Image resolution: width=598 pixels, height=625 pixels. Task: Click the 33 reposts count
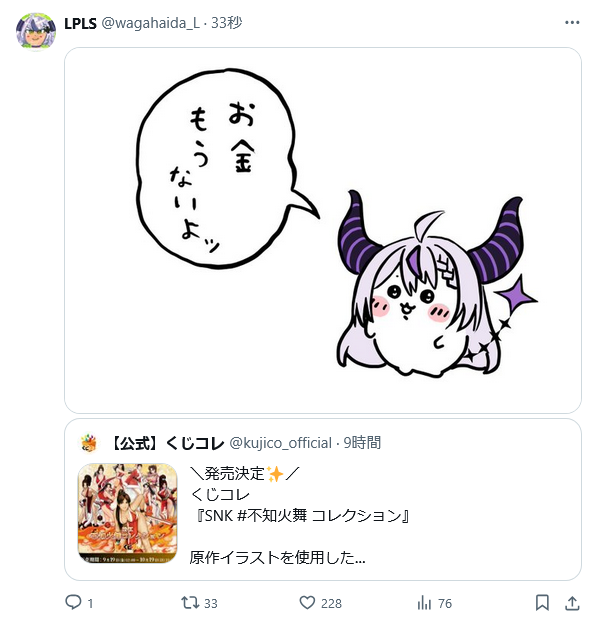[210, 603]
